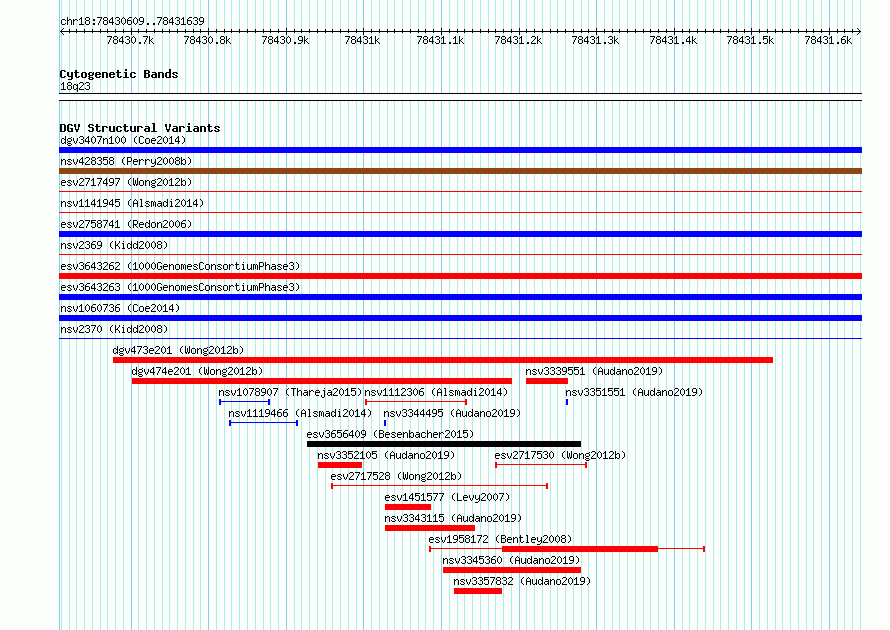Select the black esv3656409 bar
This screenshot has height=630, width=890.
pos(444,444)
